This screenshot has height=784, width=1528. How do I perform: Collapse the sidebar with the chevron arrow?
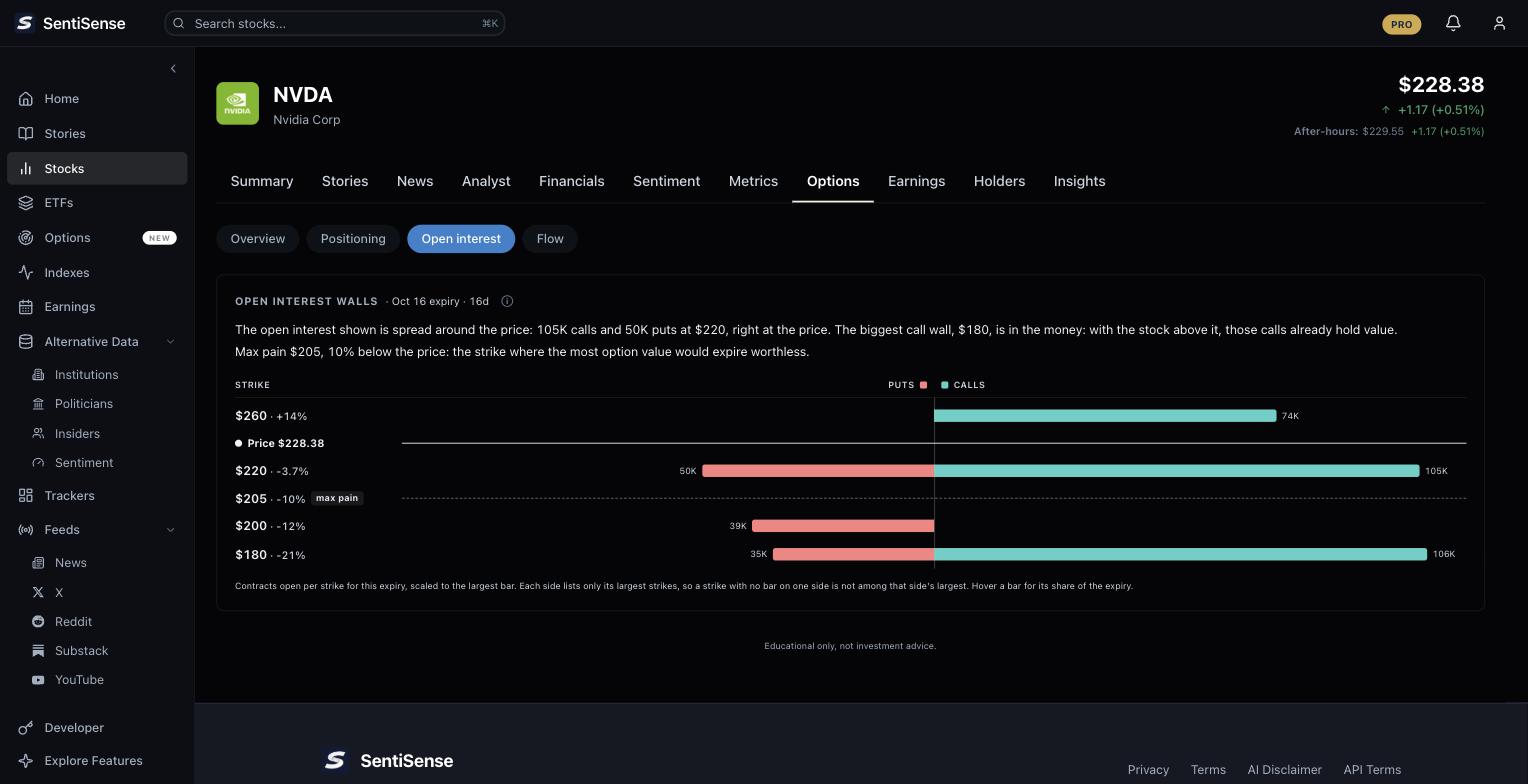click(x=173, y=69)
